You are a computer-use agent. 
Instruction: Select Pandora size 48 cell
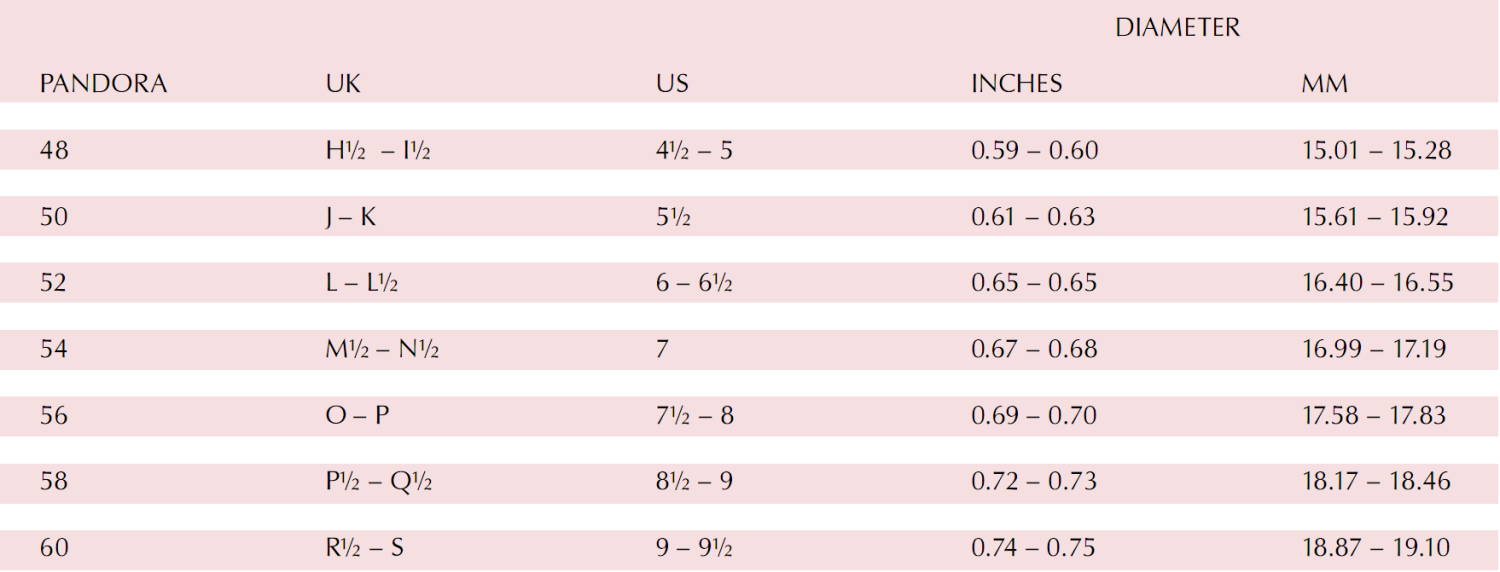[x=54, y=151]
